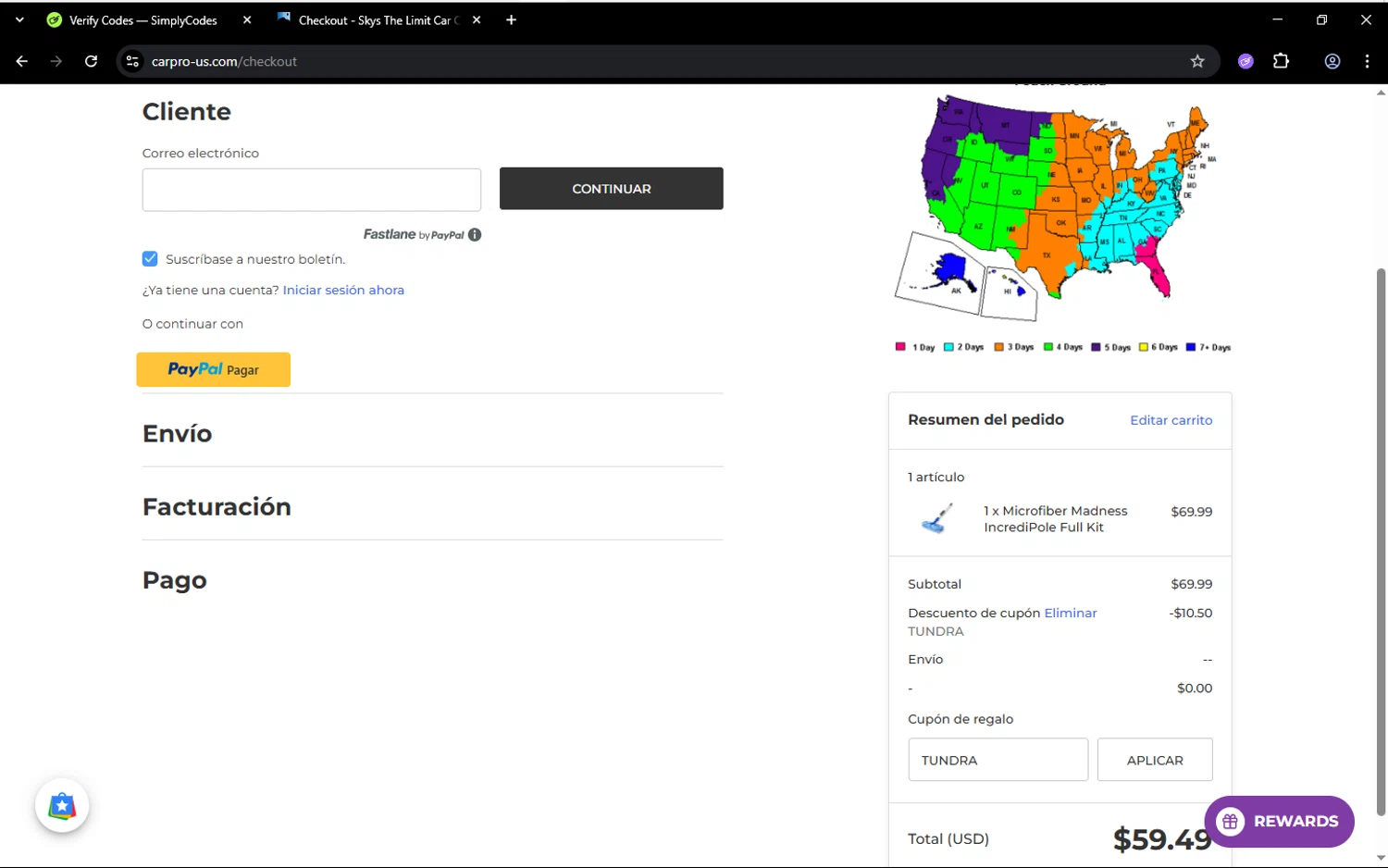Click the Iniciar sesión ahora link

click(343, 290)
